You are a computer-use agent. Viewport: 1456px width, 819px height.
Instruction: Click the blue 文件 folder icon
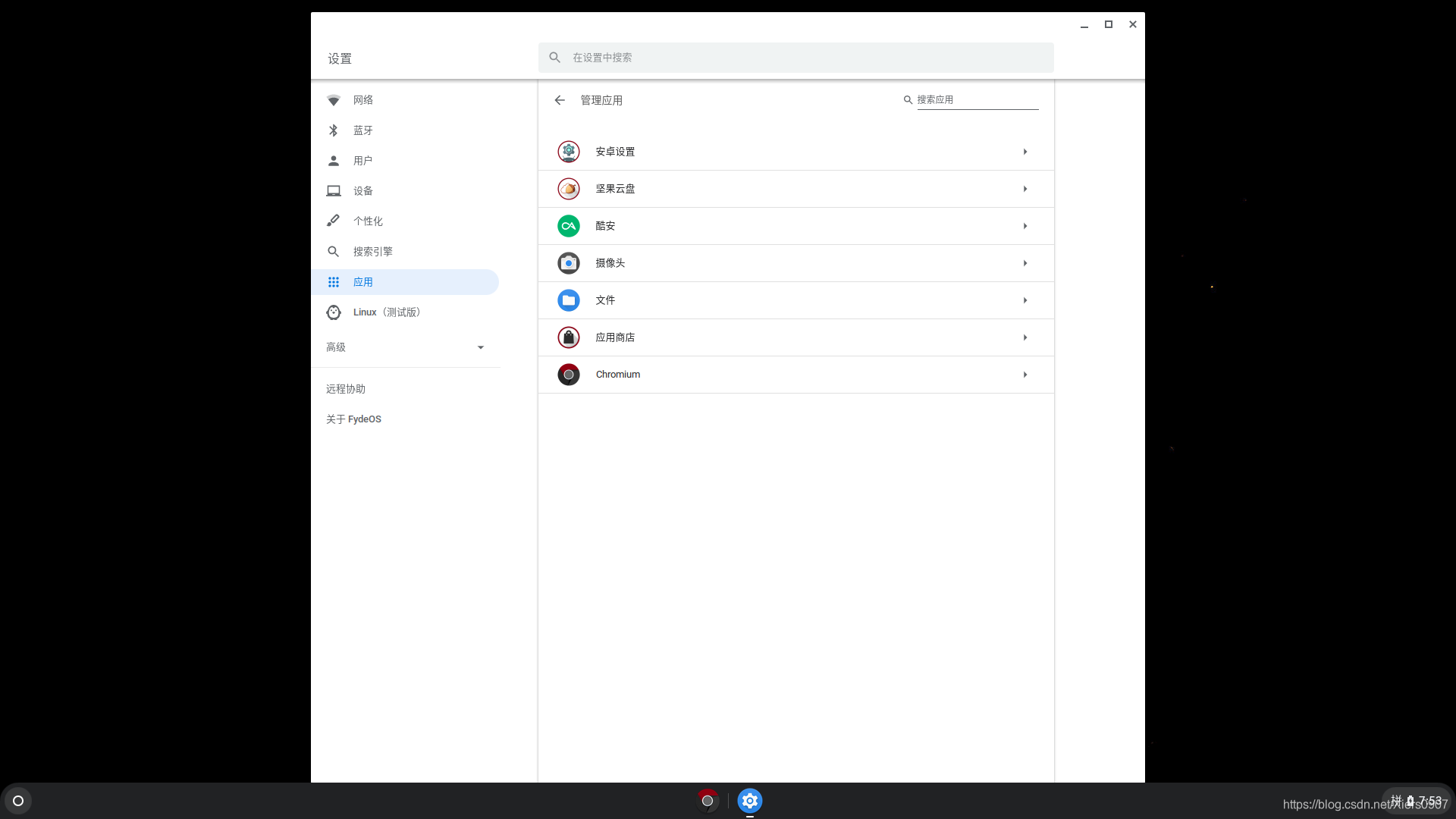point(568,300)
